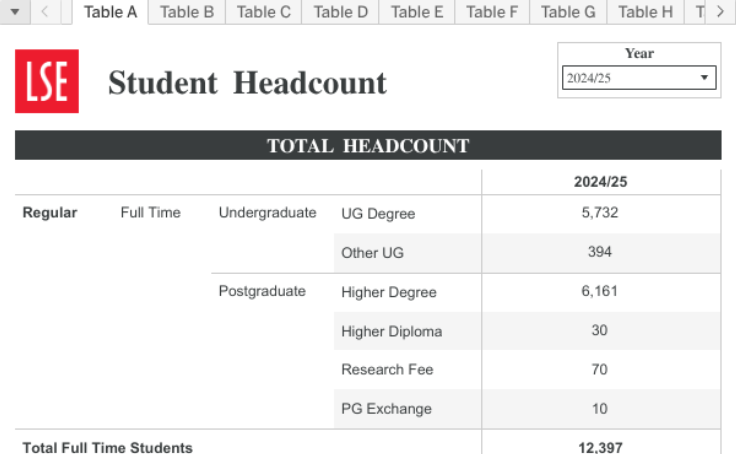Select the Total Full Time Students row

tap(107, 447)
